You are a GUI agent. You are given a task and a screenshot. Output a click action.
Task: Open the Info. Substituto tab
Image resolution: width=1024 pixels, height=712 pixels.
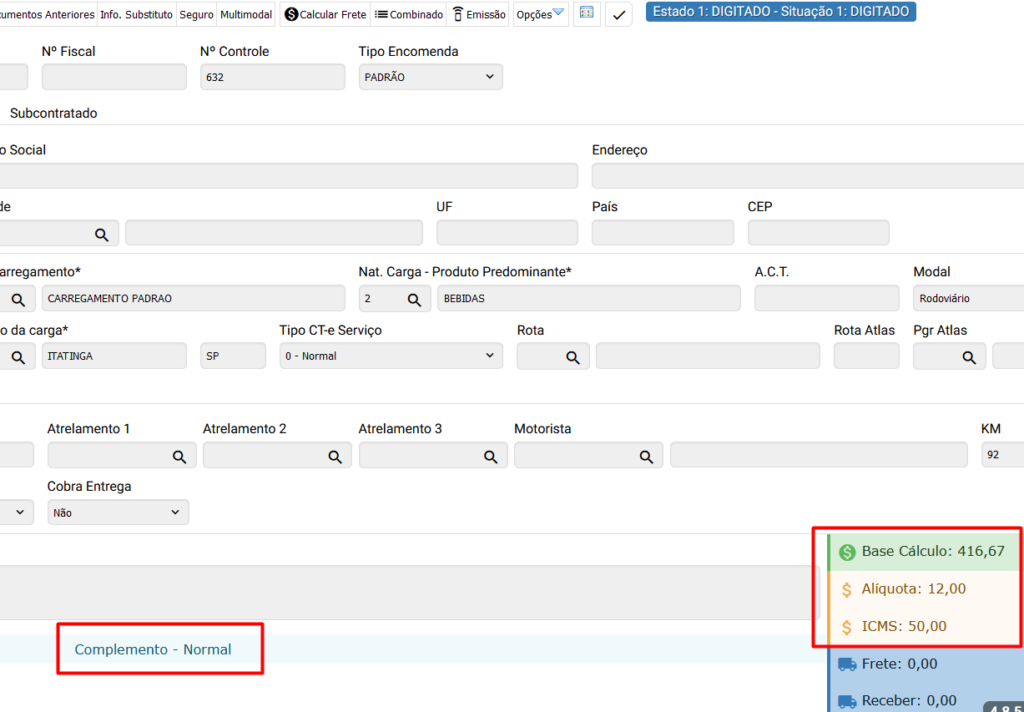(x=136, y=15)
